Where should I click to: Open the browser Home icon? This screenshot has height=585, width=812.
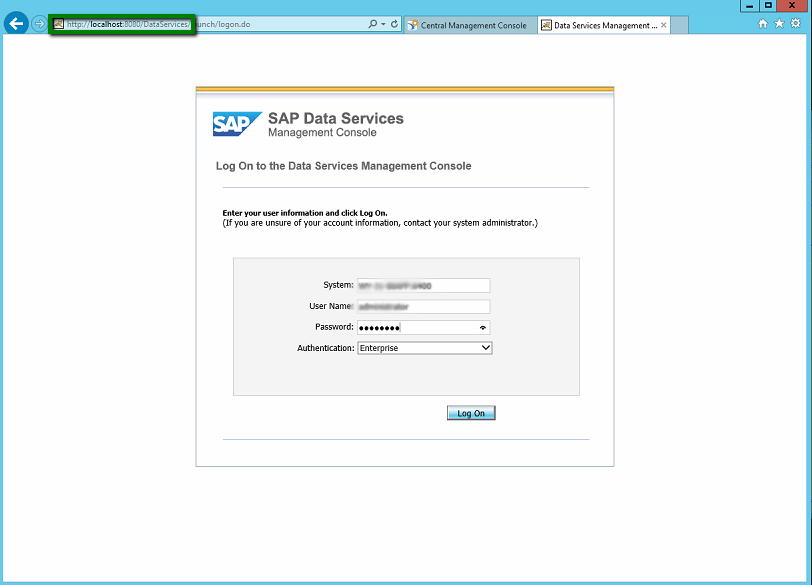coord(763,24)
